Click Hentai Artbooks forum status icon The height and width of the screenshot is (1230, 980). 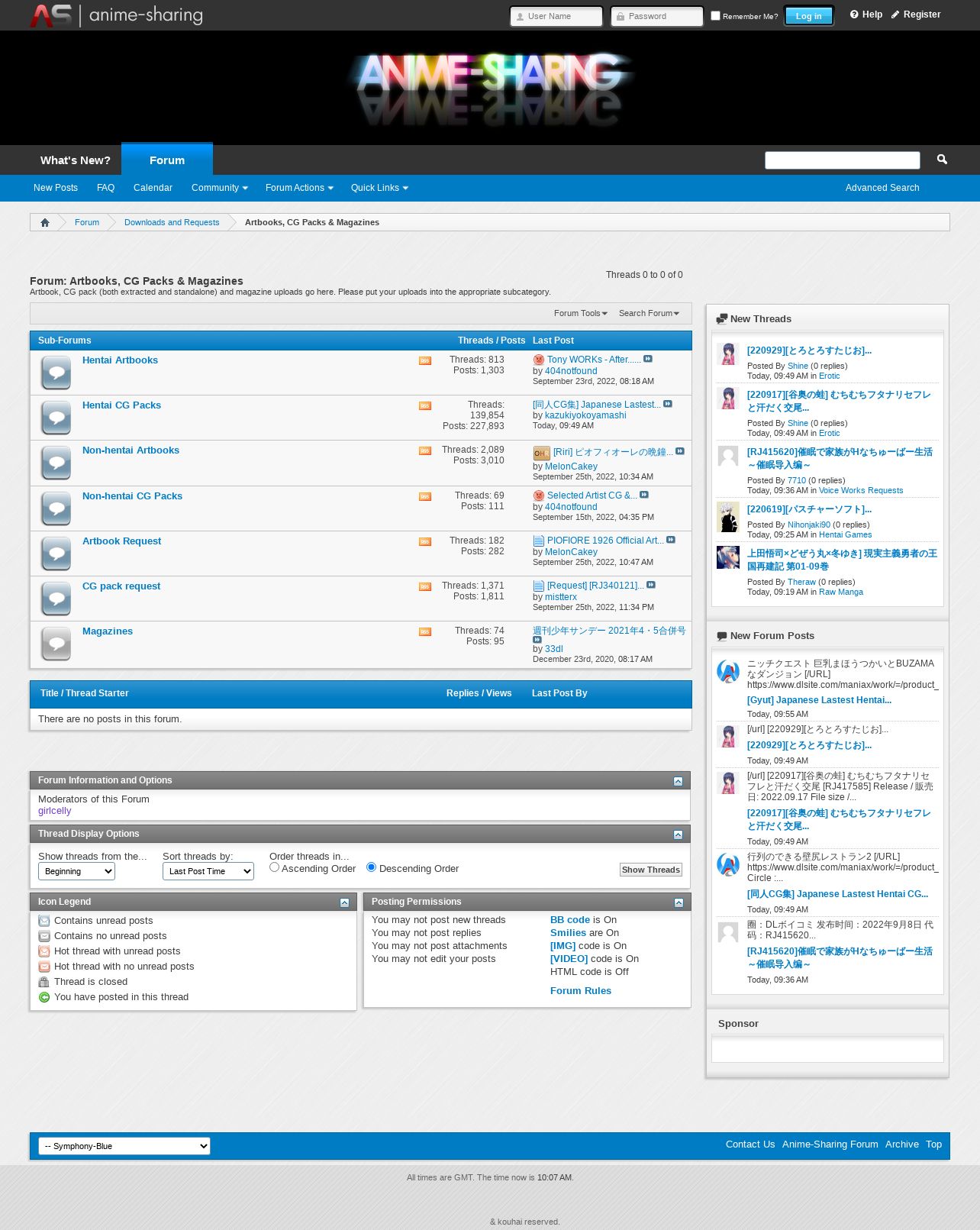click(x=56, y=373)
